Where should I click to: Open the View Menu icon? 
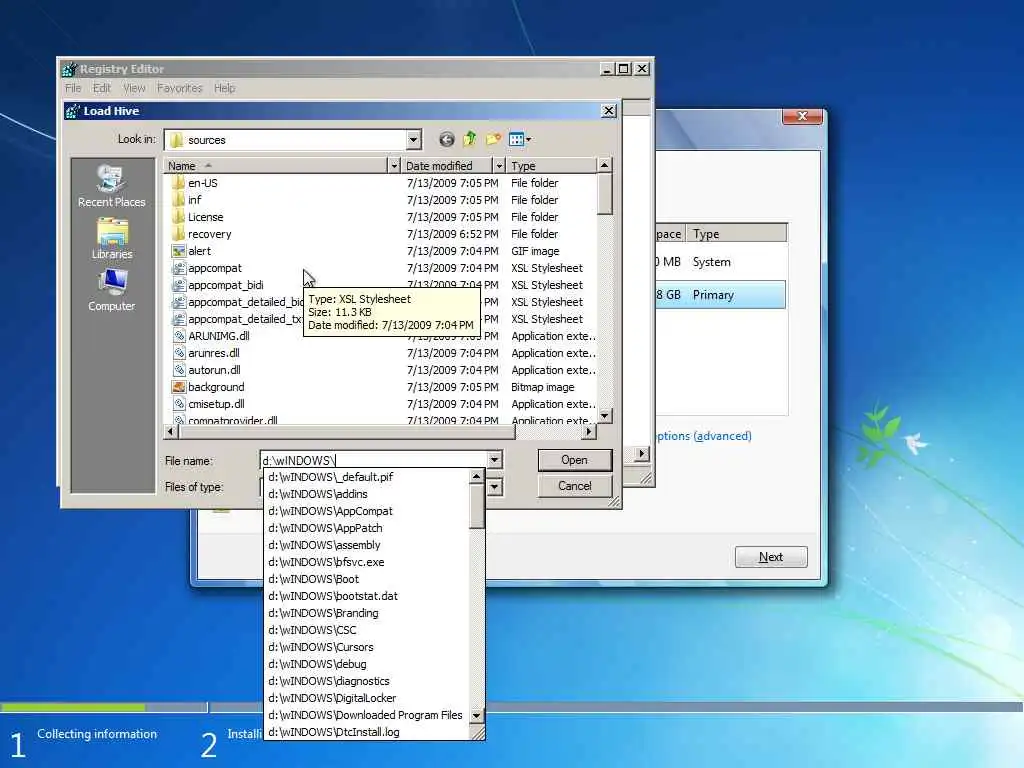pyautogui.click(x=516, y=139)
